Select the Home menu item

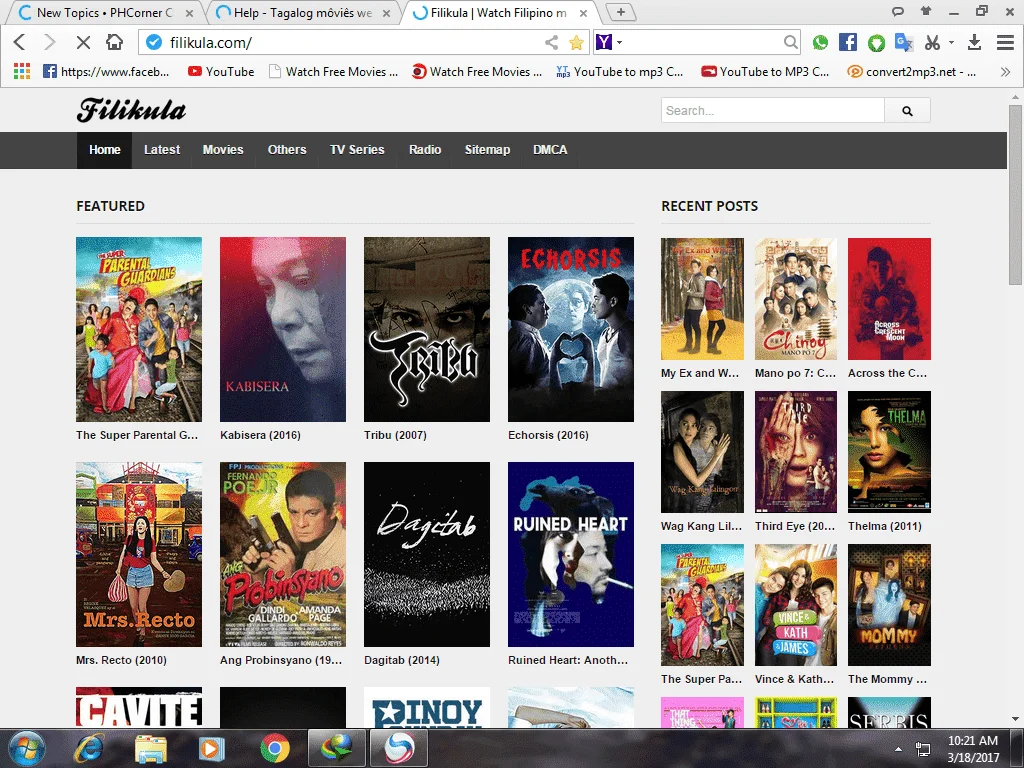point(104,150)
